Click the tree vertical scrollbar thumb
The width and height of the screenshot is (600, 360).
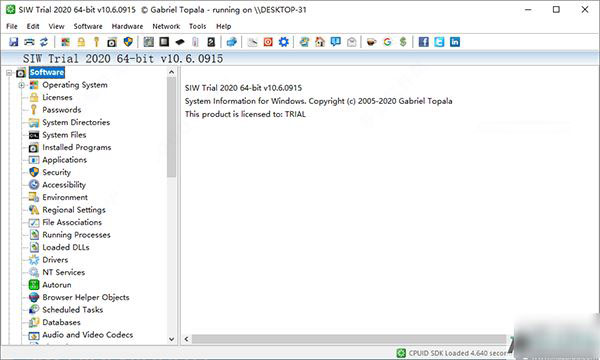(x=171, y=127)
